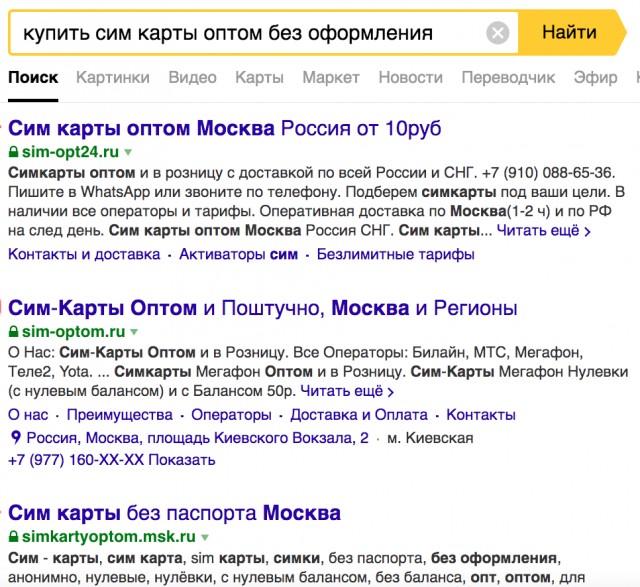Screen dimensions: 640x587
Task: Go to the Карты tab
Action: click(260, 77)
